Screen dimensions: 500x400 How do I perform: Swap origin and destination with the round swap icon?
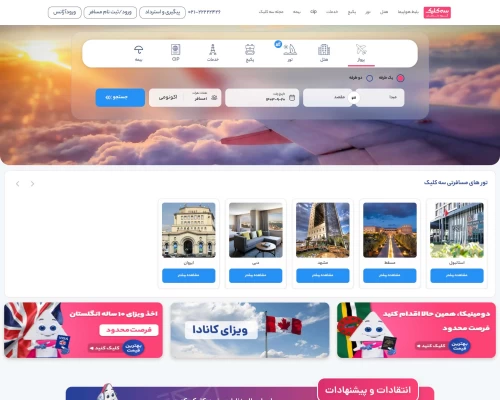pos(354,98)
